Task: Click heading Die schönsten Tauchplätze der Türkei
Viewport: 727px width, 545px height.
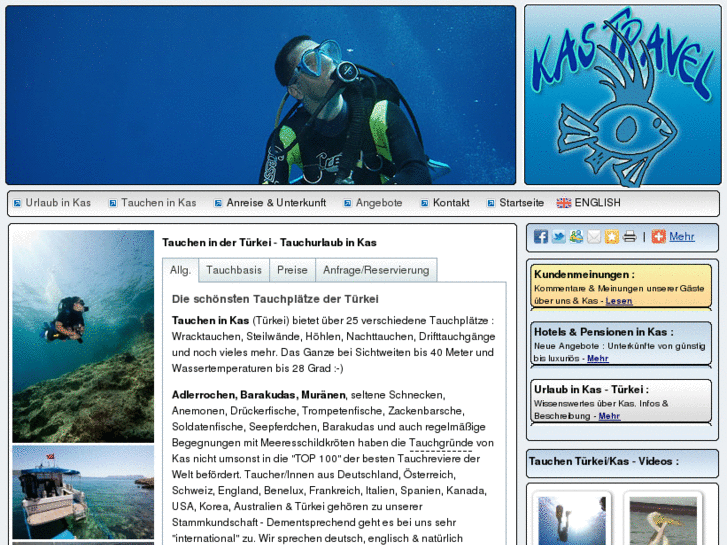Action: coord(275,299)
